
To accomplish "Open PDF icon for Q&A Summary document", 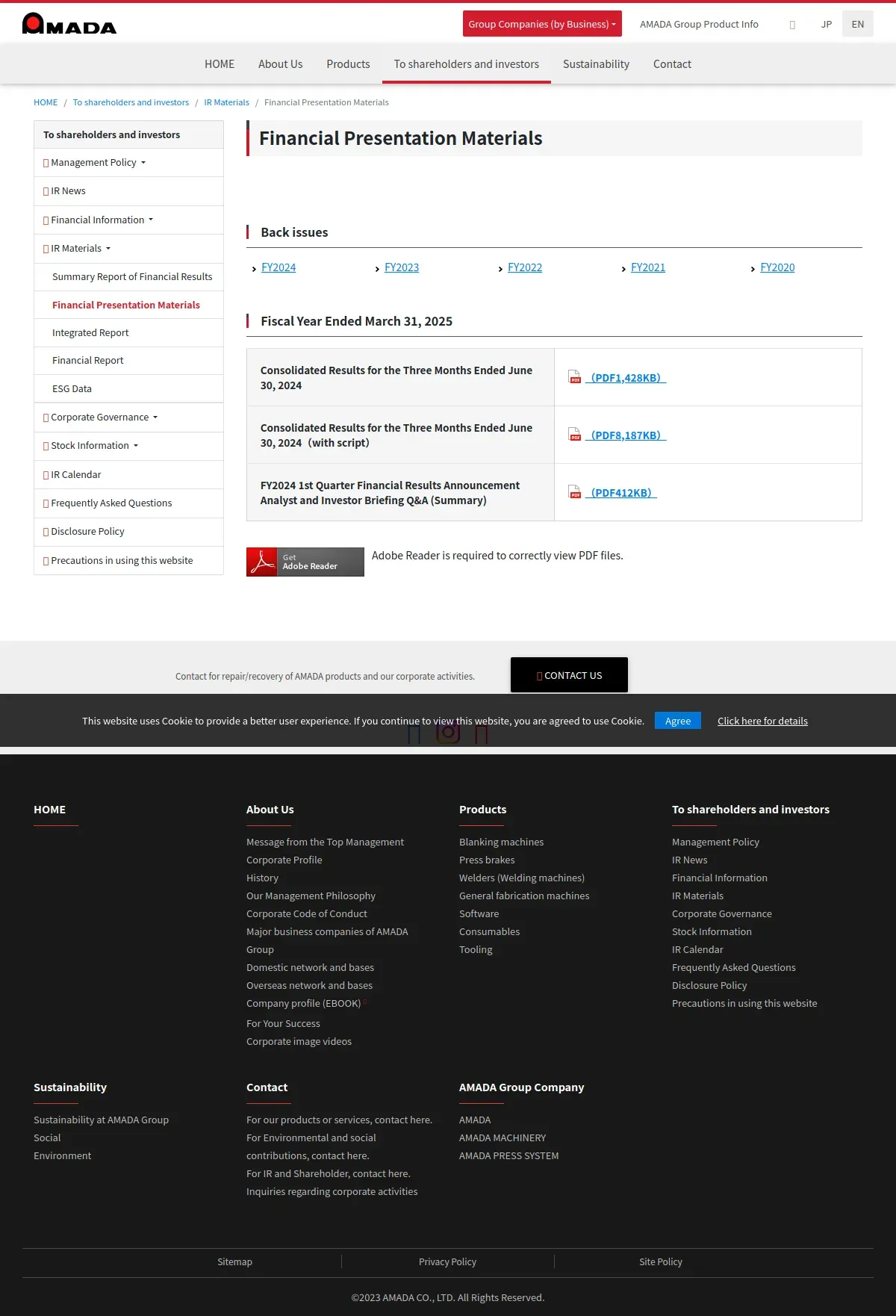I will (574, 492).
